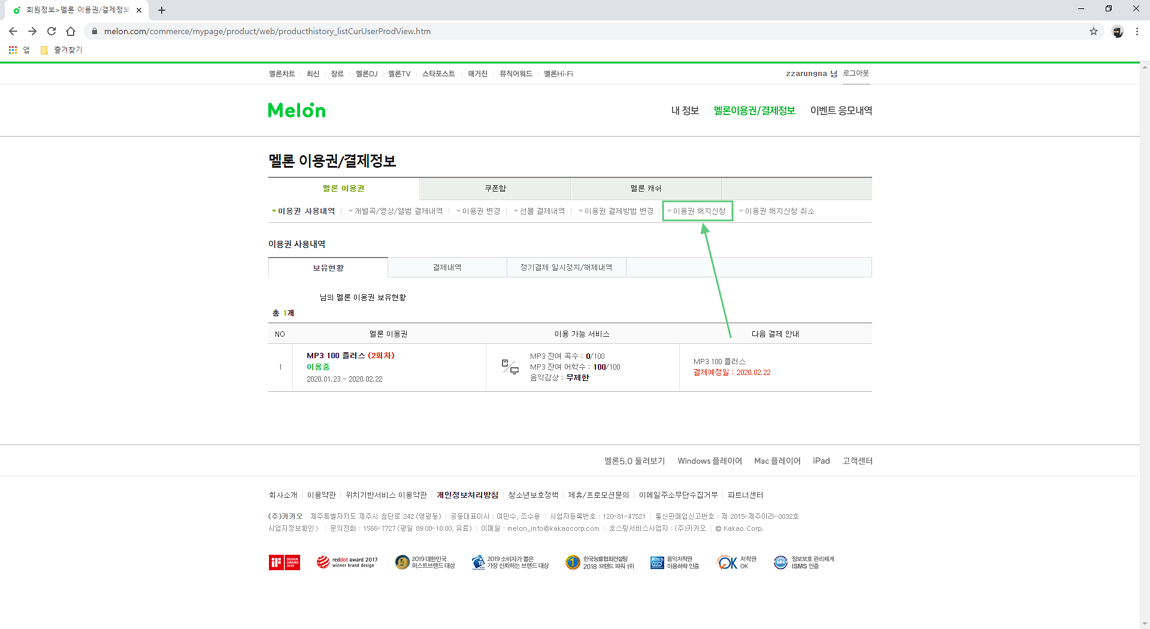Open the 즐겨찾기 bookmarks folder
This screenshot has width=1150, height=629.
(62, 50)
